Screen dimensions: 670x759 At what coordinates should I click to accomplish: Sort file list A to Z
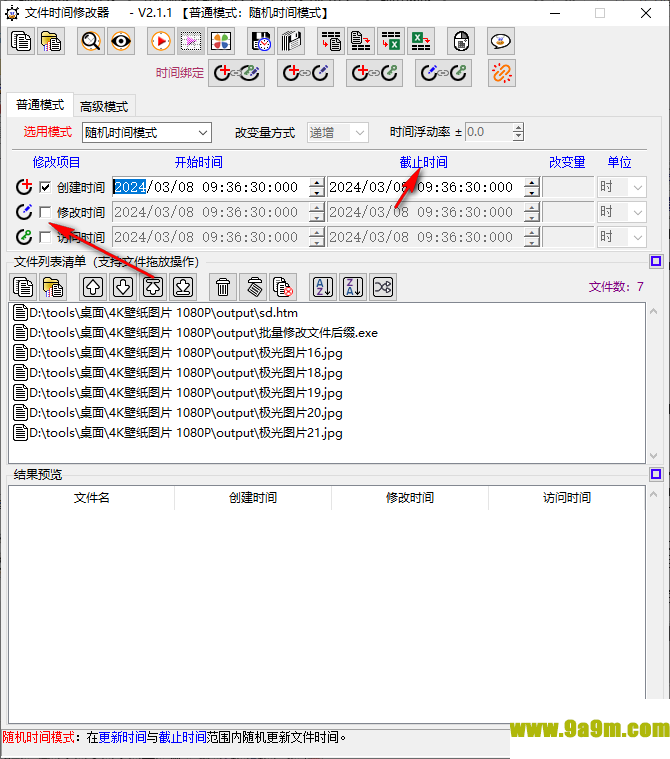click(323, 287)
